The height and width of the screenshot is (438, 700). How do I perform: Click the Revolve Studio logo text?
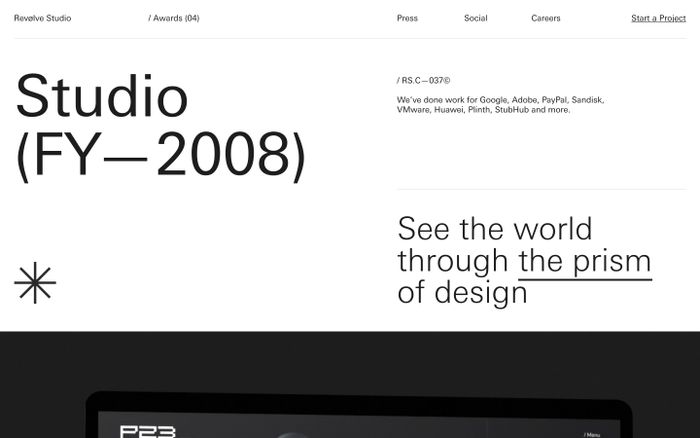click(42, 18)
